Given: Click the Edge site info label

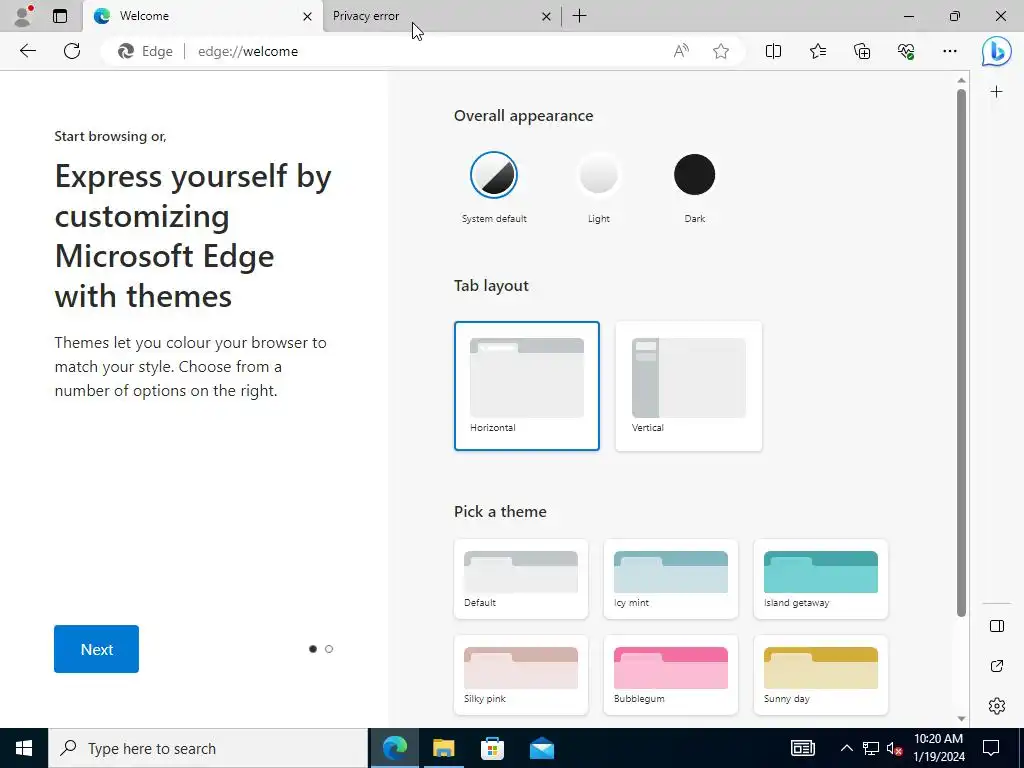Looking at the screenshot, I should point(145,51).
